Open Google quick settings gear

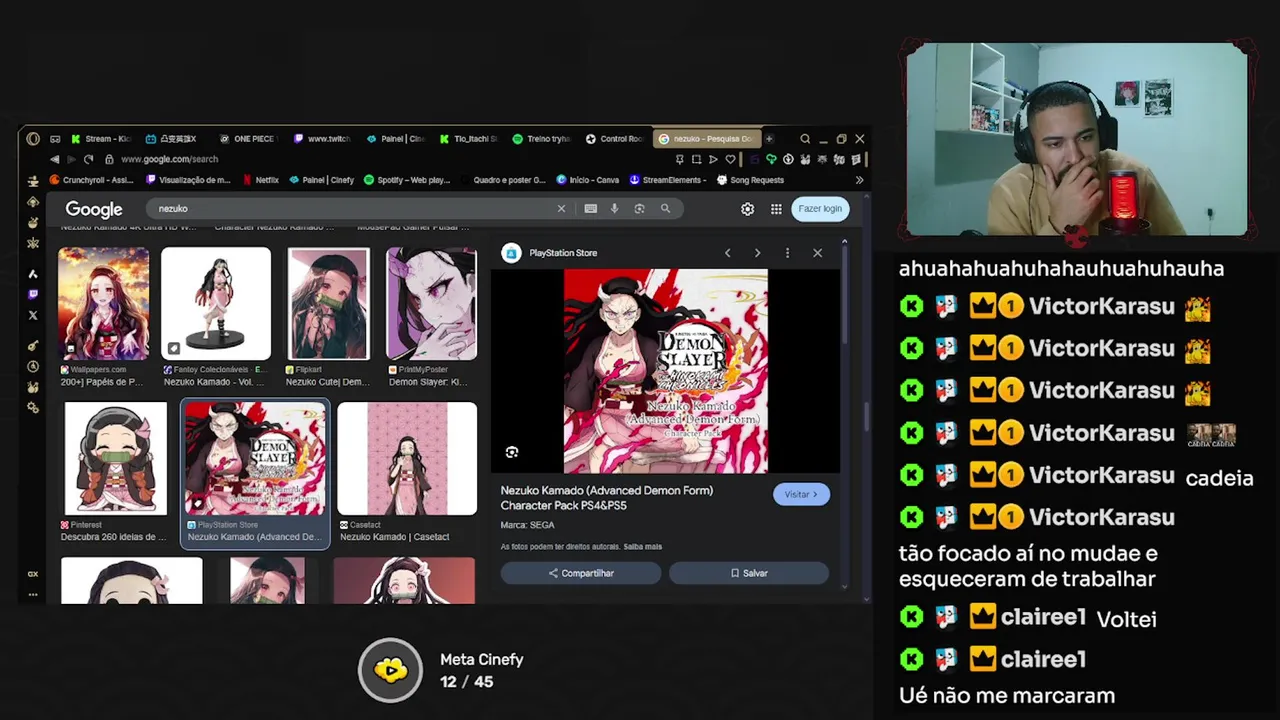click(747, 209)
